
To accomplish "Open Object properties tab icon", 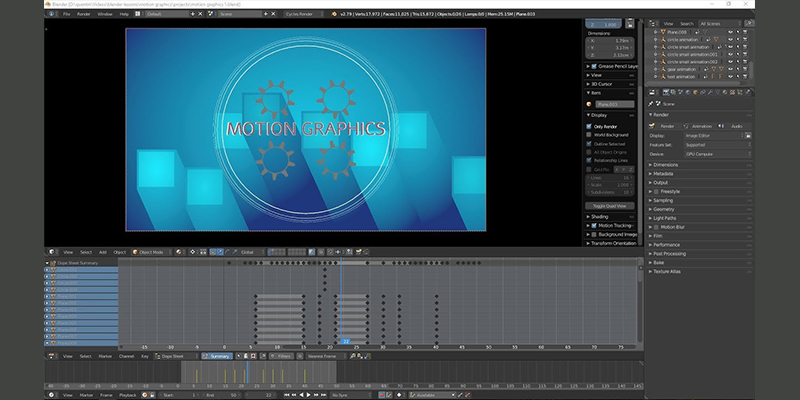I will point(695,92).
